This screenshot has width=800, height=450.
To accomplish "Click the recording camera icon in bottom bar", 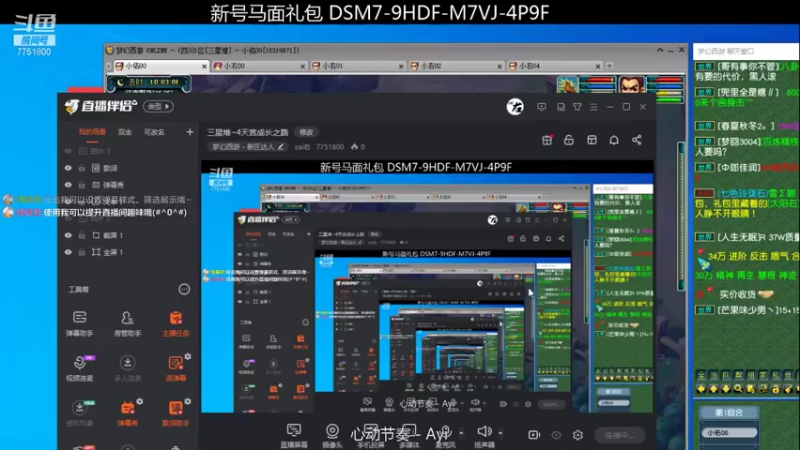I will click(x=534, y=435).
